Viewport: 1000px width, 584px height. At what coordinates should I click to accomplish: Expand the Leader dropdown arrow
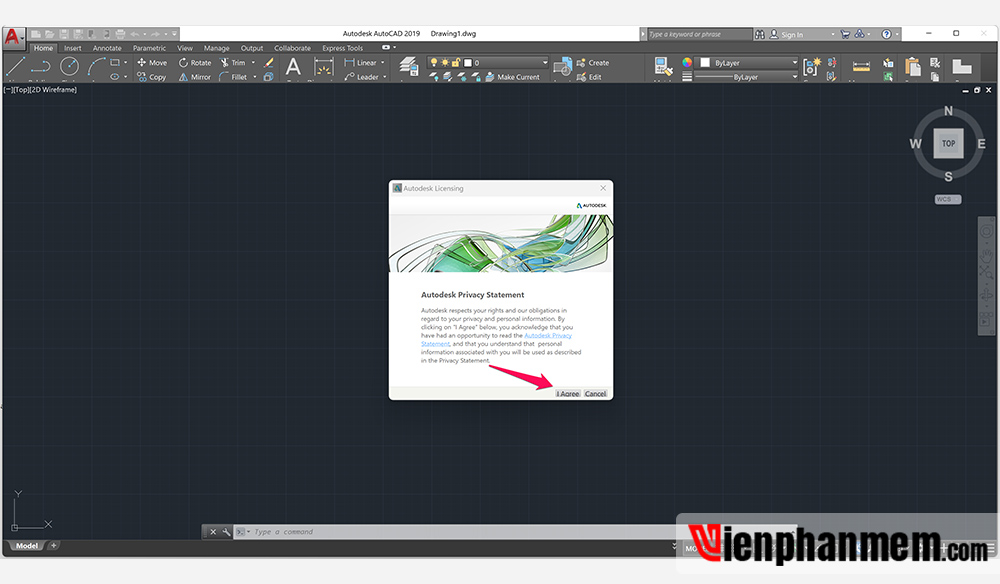[x=385, y=77]
